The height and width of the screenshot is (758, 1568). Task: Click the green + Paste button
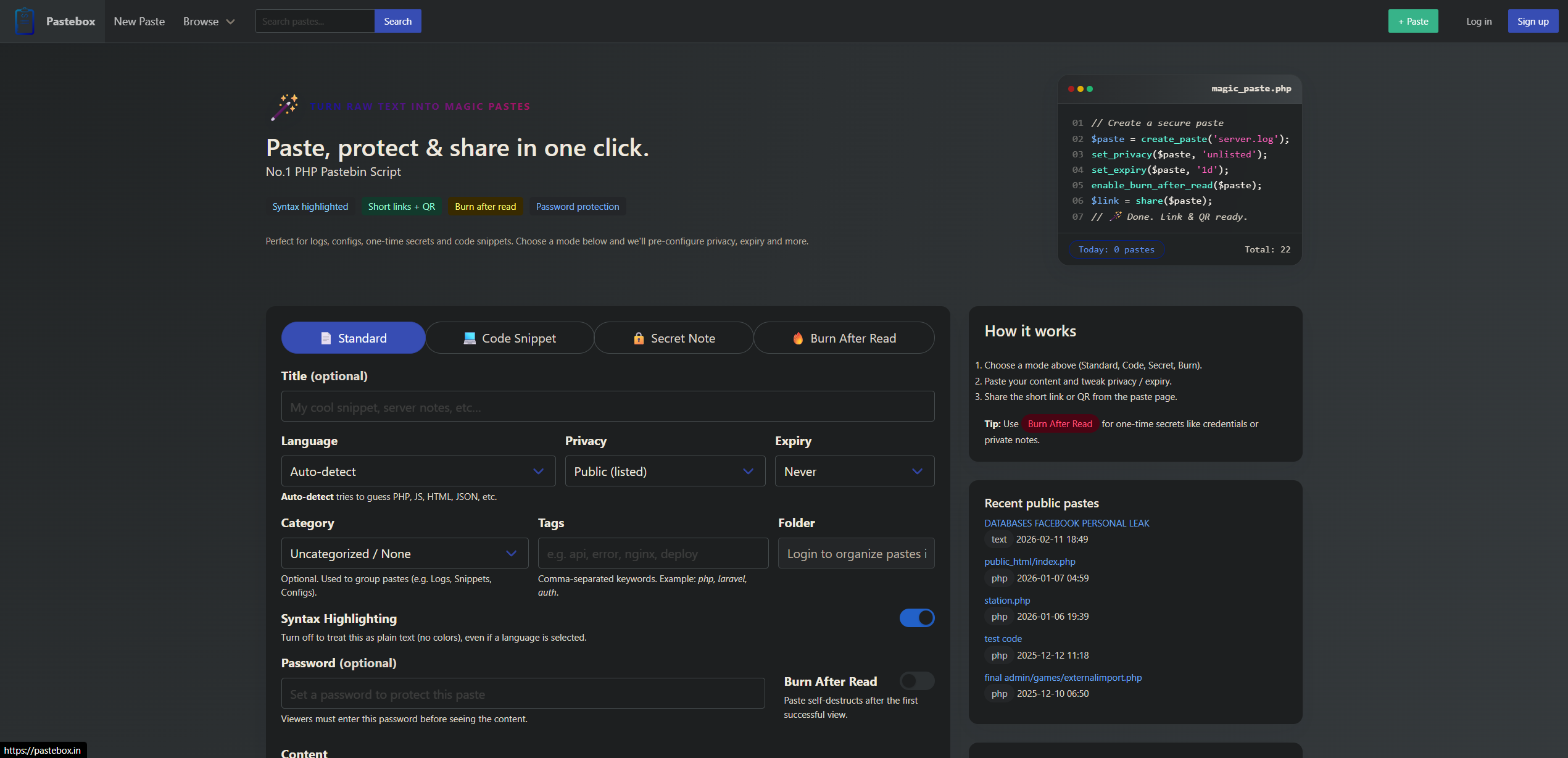point(1412,22)
